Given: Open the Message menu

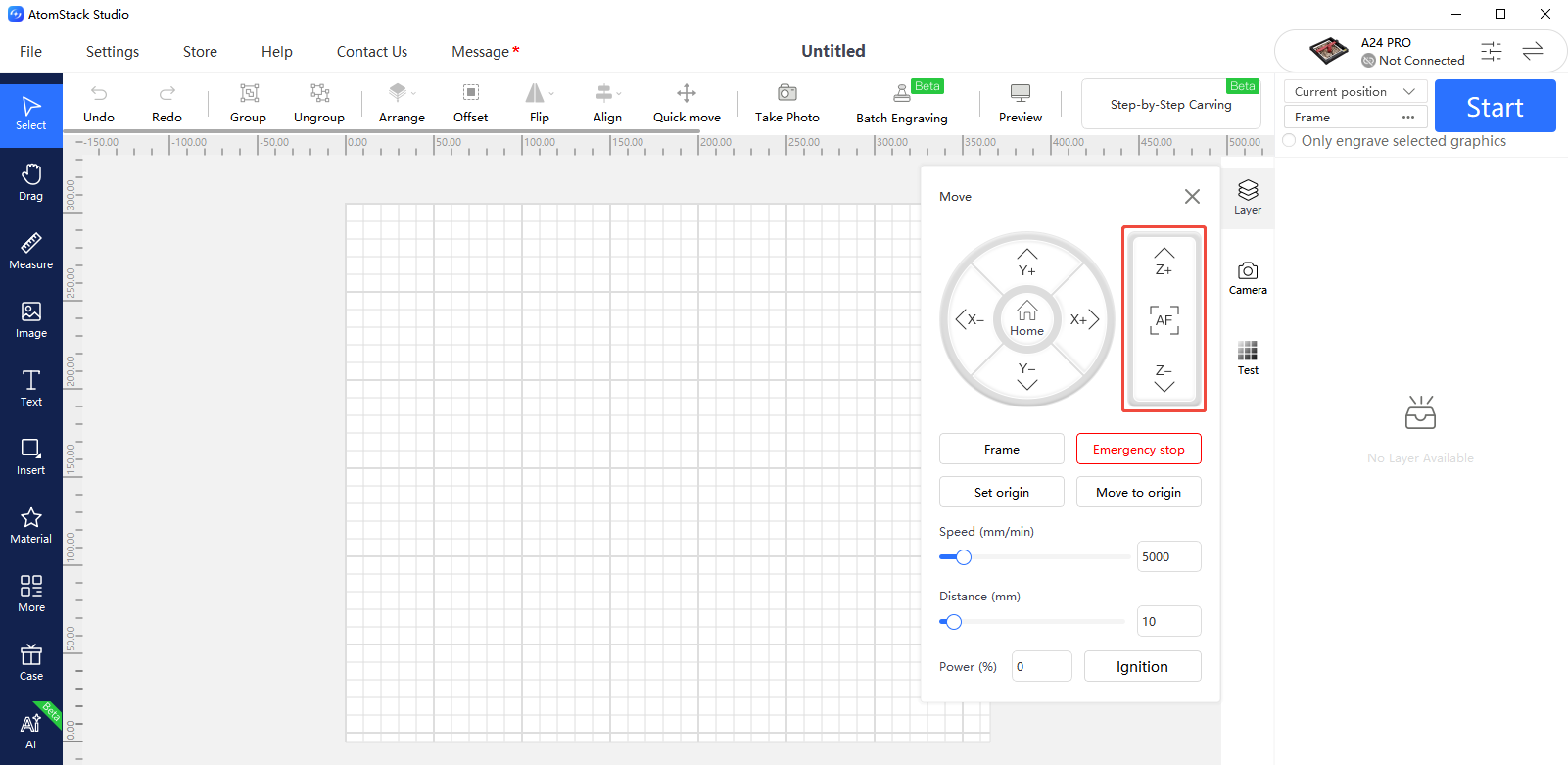Looking at the screenshot, I should pyautogui.click(x=485, y=52).
